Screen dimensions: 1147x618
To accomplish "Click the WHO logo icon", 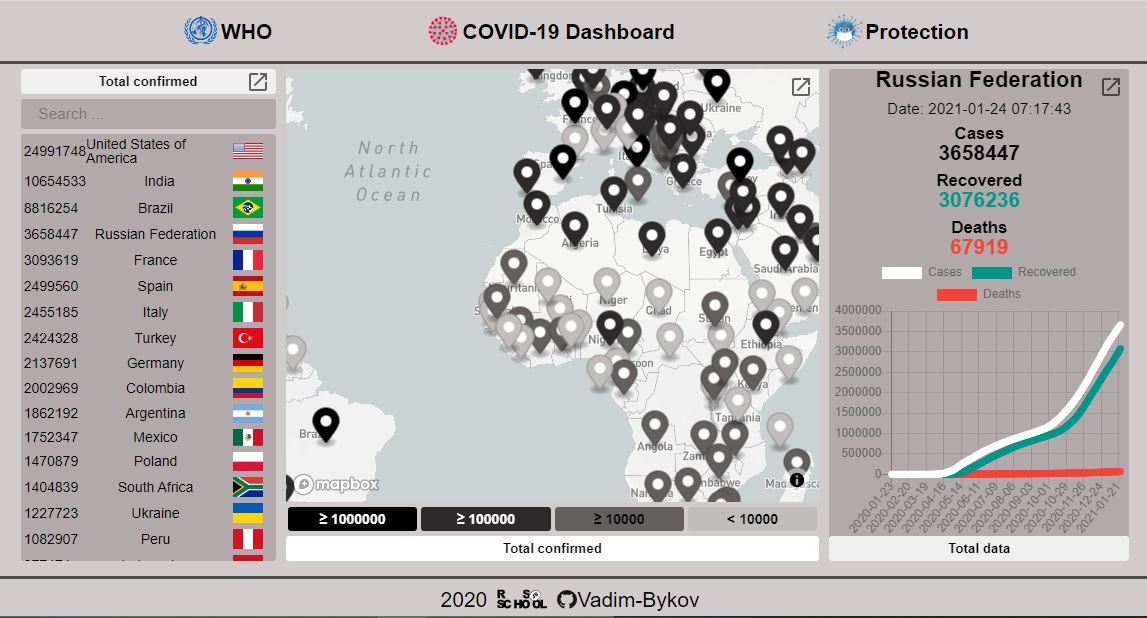I will [200, 31].
